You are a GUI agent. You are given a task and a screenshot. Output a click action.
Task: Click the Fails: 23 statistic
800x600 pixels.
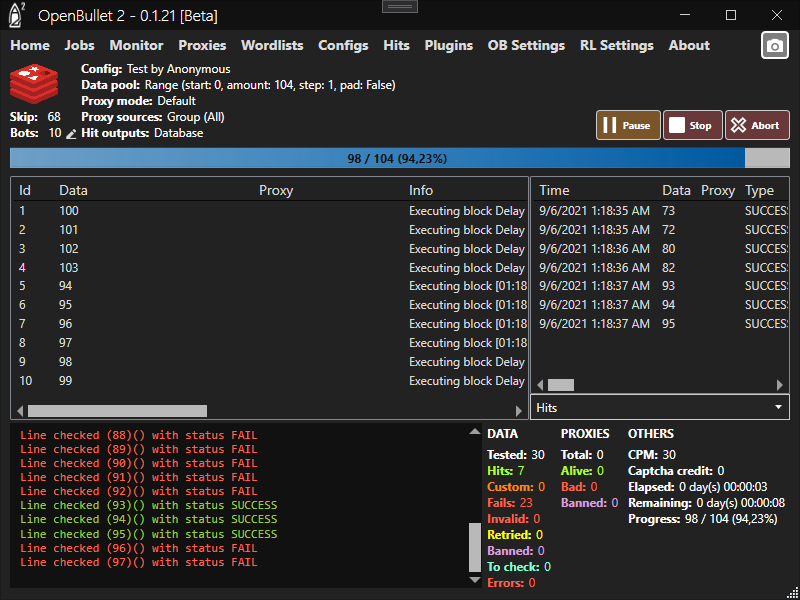pyautogui.click(x=510, y=503)
